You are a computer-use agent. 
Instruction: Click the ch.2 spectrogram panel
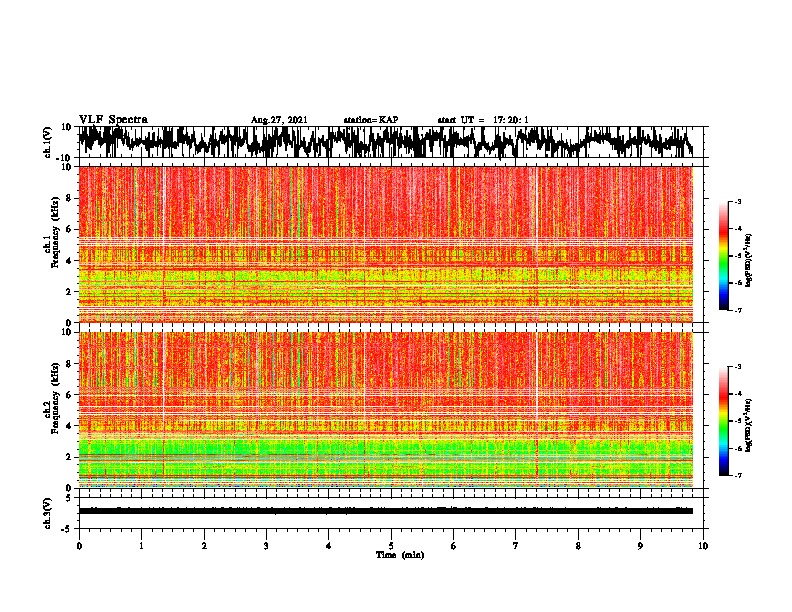click(386, 410)
